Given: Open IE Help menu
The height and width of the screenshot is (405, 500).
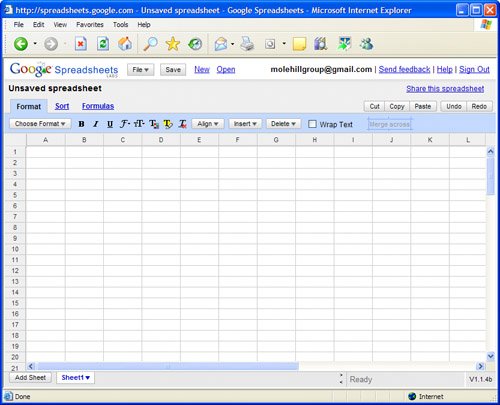Looking at the screenshot, I should point(144,25).
